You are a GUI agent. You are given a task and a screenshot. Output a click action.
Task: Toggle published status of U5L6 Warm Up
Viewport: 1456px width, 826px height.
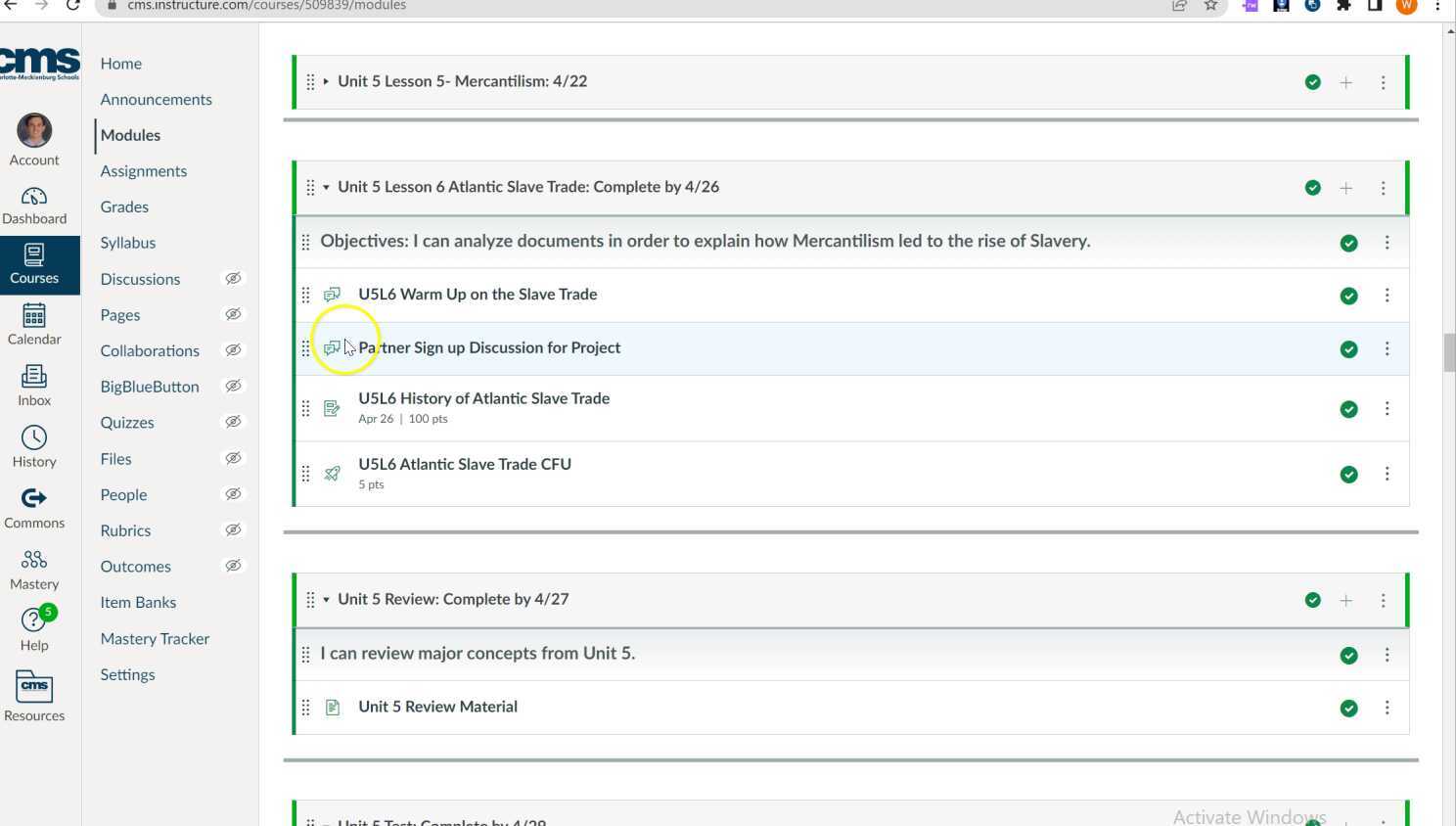coord(1348,296)
